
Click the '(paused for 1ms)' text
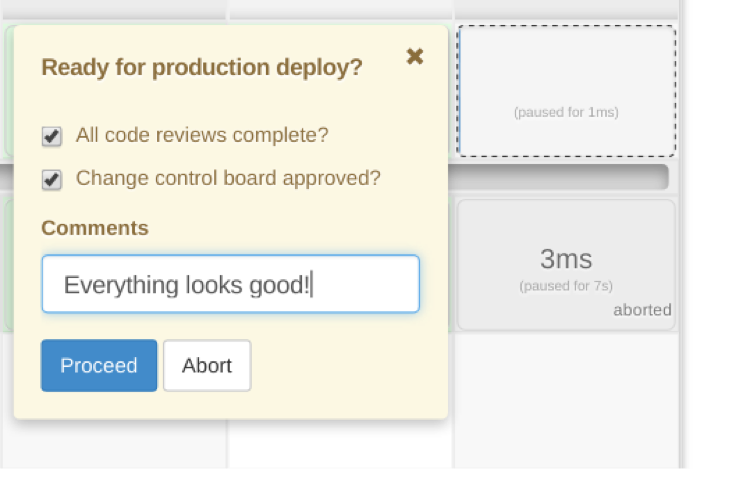coord(566,112)
